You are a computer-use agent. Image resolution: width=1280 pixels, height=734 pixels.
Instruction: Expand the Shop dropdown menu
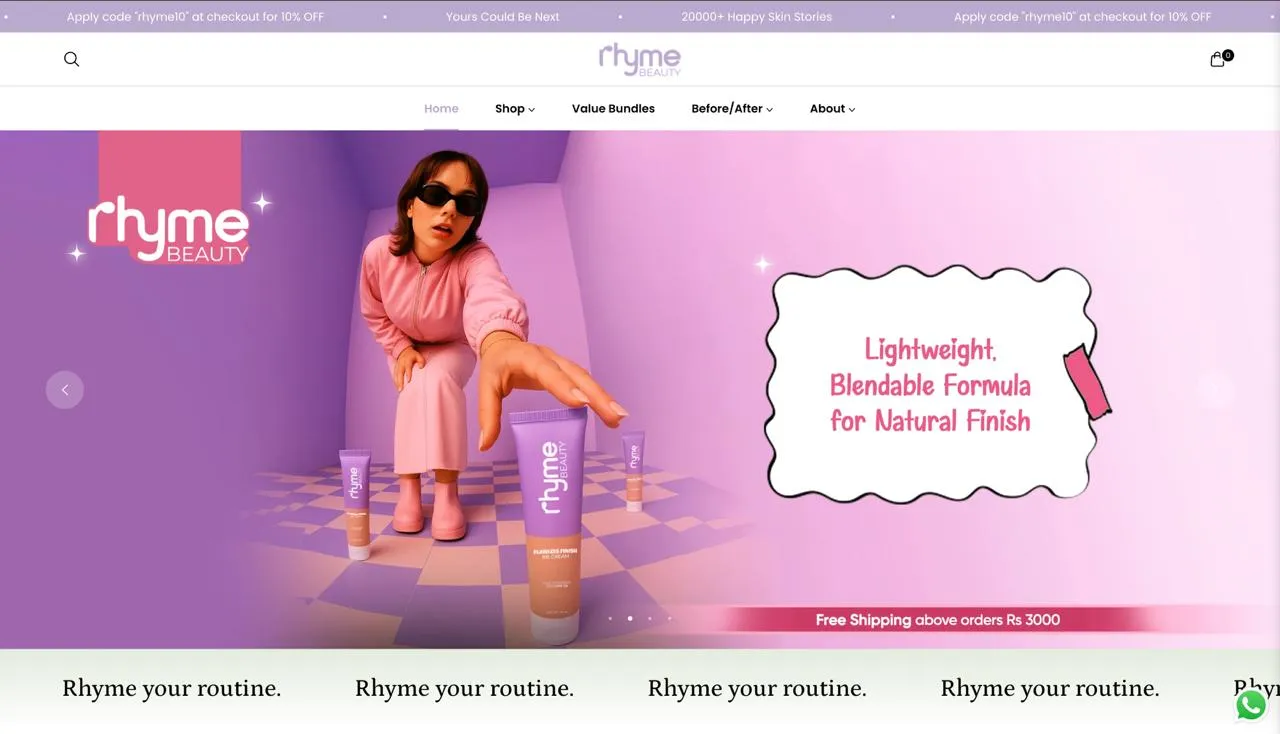[x=515, y=108]
